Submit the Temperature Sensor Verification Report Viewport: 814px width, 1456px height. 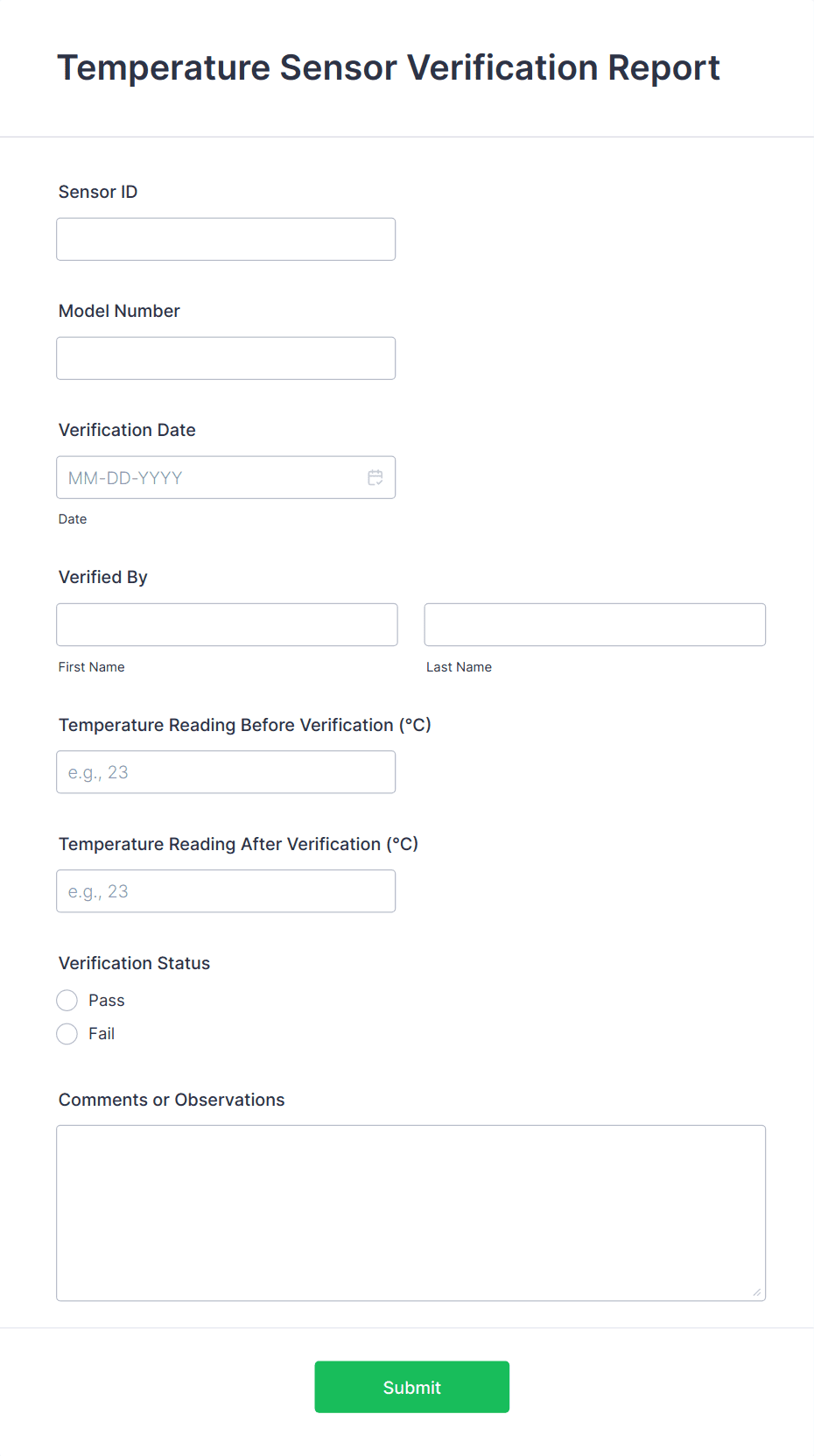point(411,1387)
